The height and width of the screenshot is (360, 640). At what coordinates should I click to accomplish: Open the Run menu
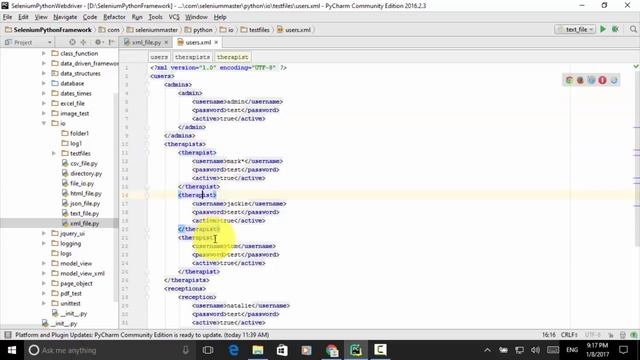coord(137,17)
